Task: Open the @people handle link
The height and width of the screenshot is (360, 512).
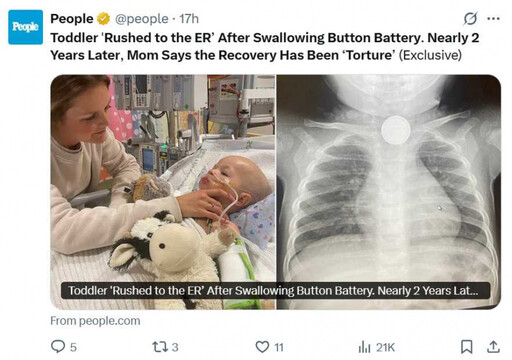Action: coord(142,19)
